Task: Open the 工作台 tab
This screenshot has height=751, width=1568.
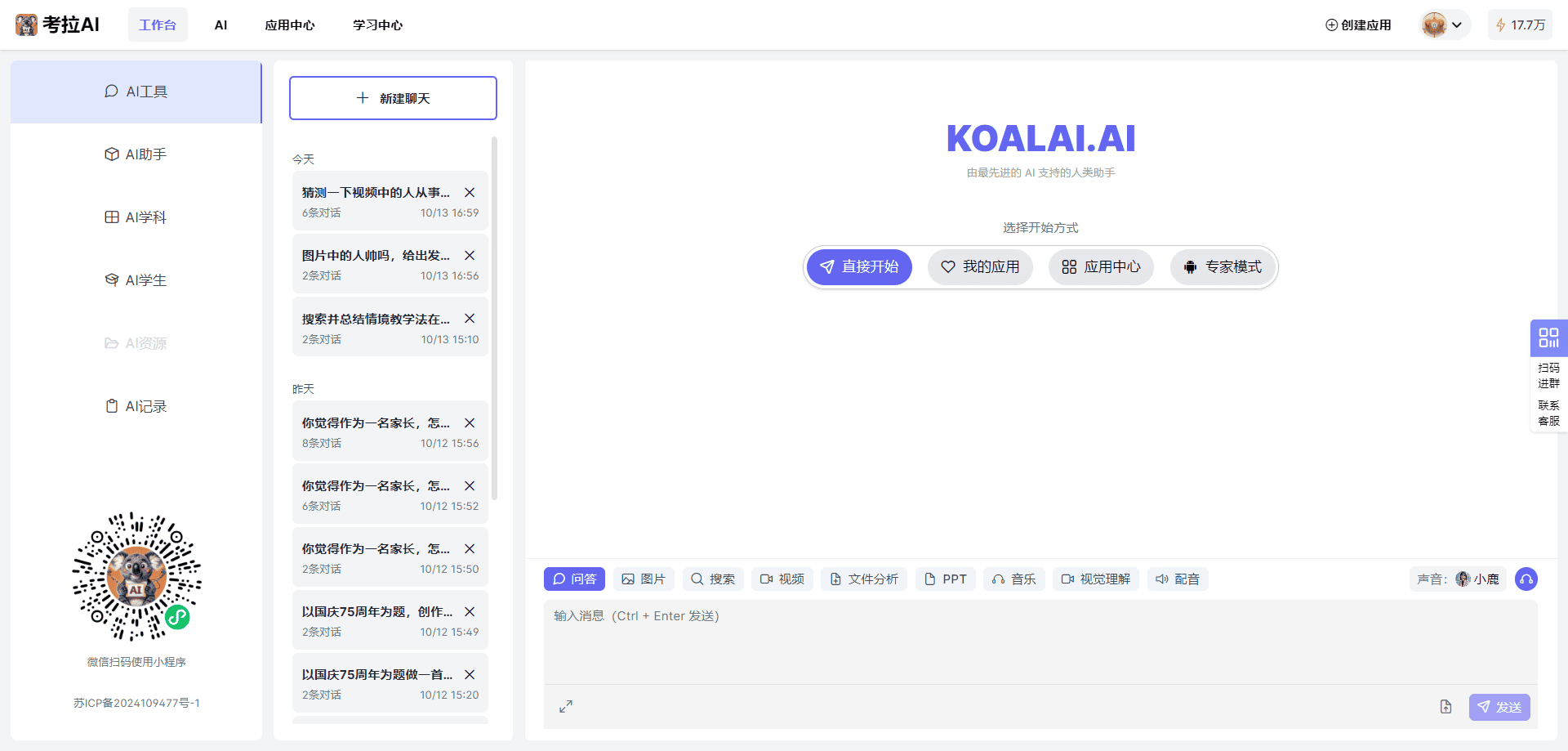Action: [158, 25]
